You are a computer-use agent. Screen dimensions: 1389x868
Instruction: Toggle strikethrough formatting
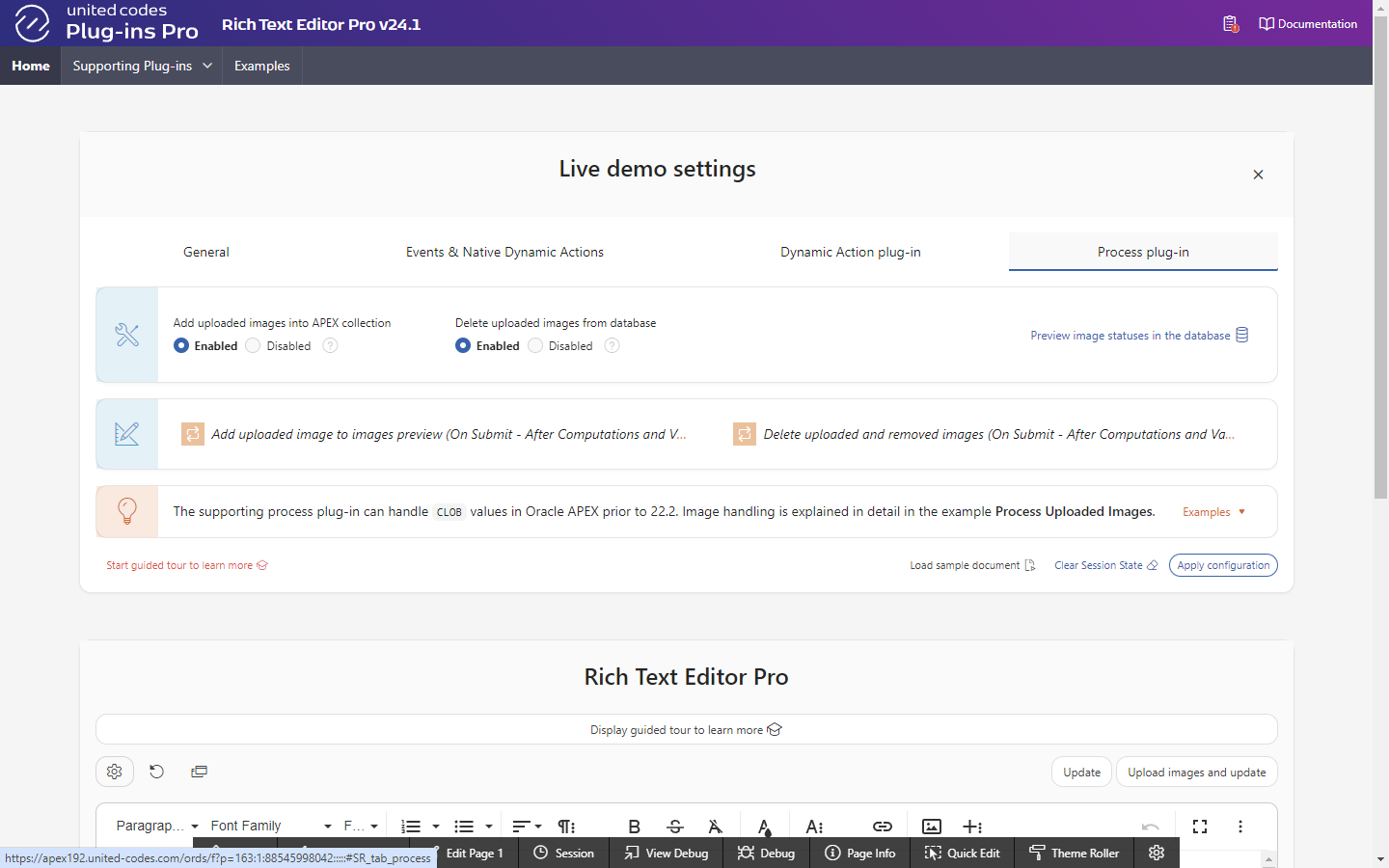[x=675, y=827]
